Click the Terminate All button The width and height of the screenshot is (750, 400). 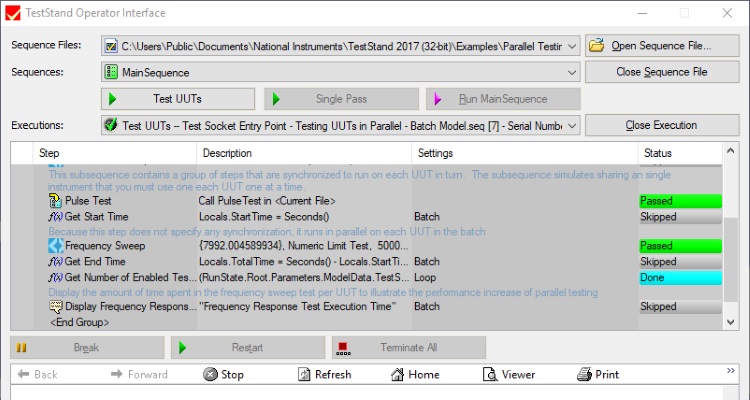(x=409, y=348)
